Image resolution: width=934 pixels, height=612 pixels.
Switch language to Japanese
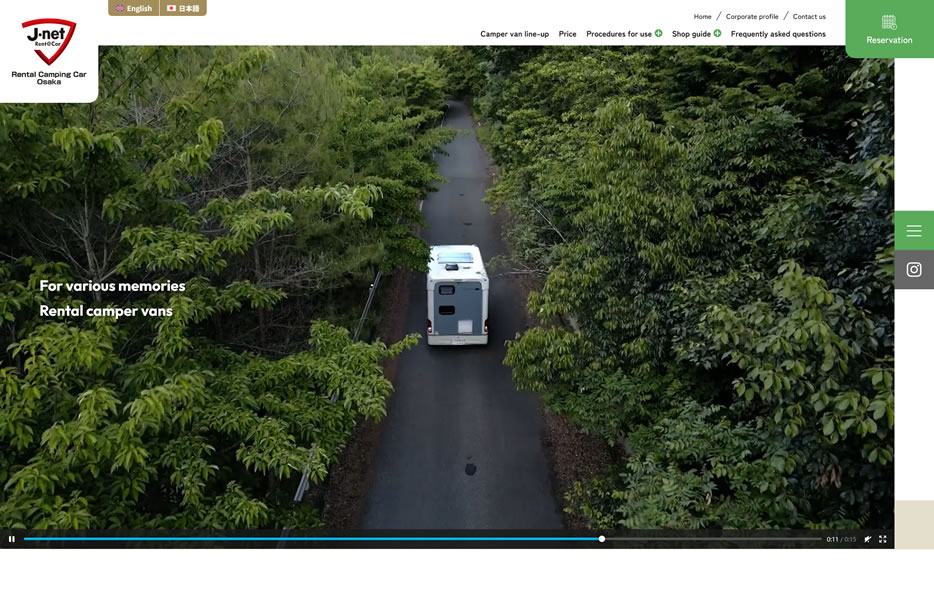coord(183,8)
